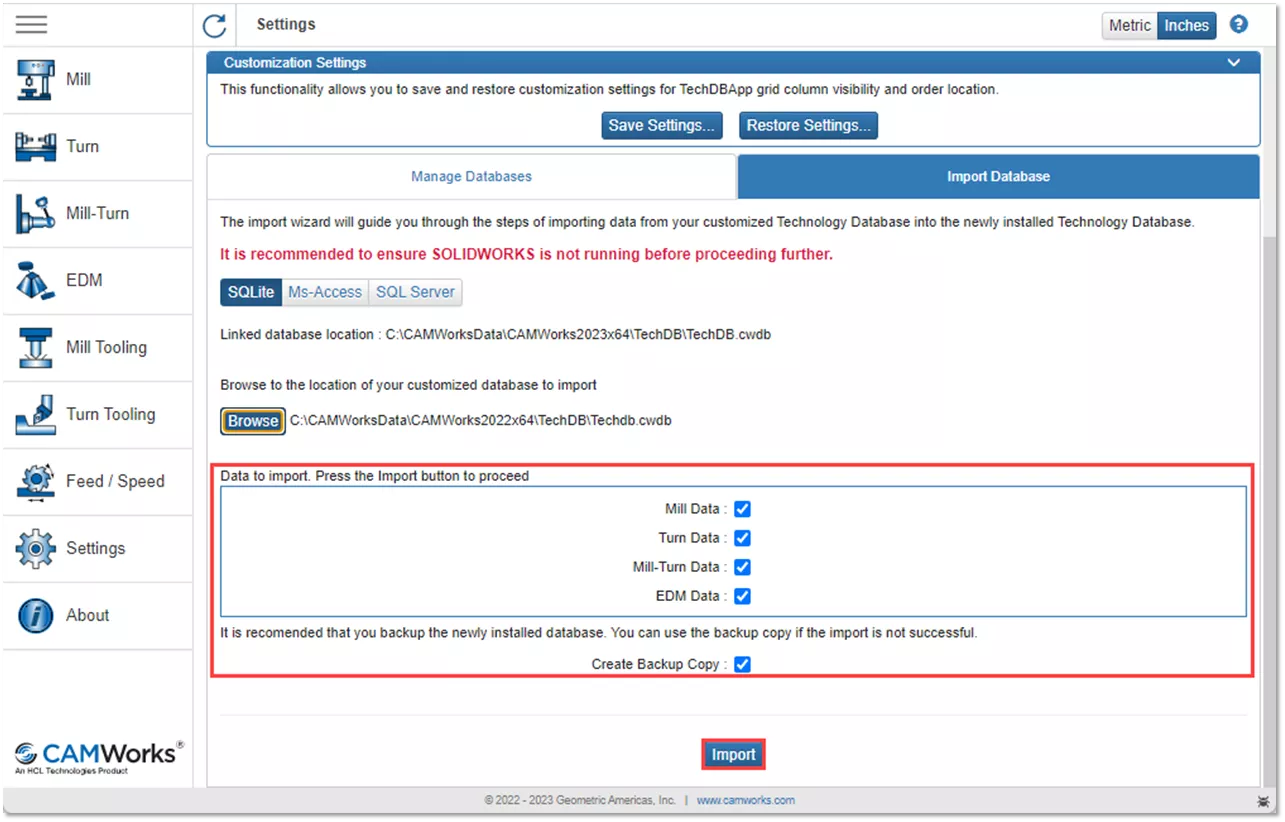Uncheck the Turn Data checkbox
1285x822 pixels.
tap(742, 538)
